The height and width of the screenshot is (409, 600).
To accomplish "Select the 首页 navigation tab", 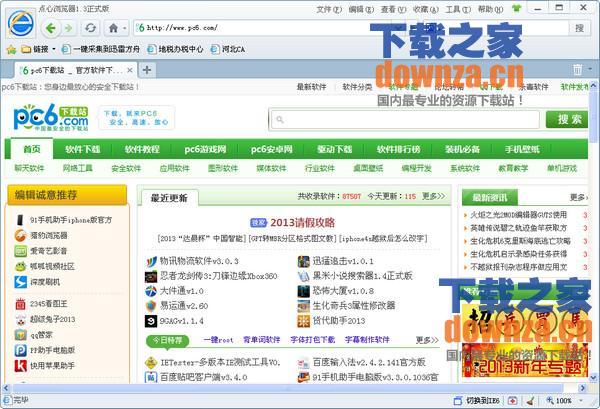I will click(x=32, y=149).
